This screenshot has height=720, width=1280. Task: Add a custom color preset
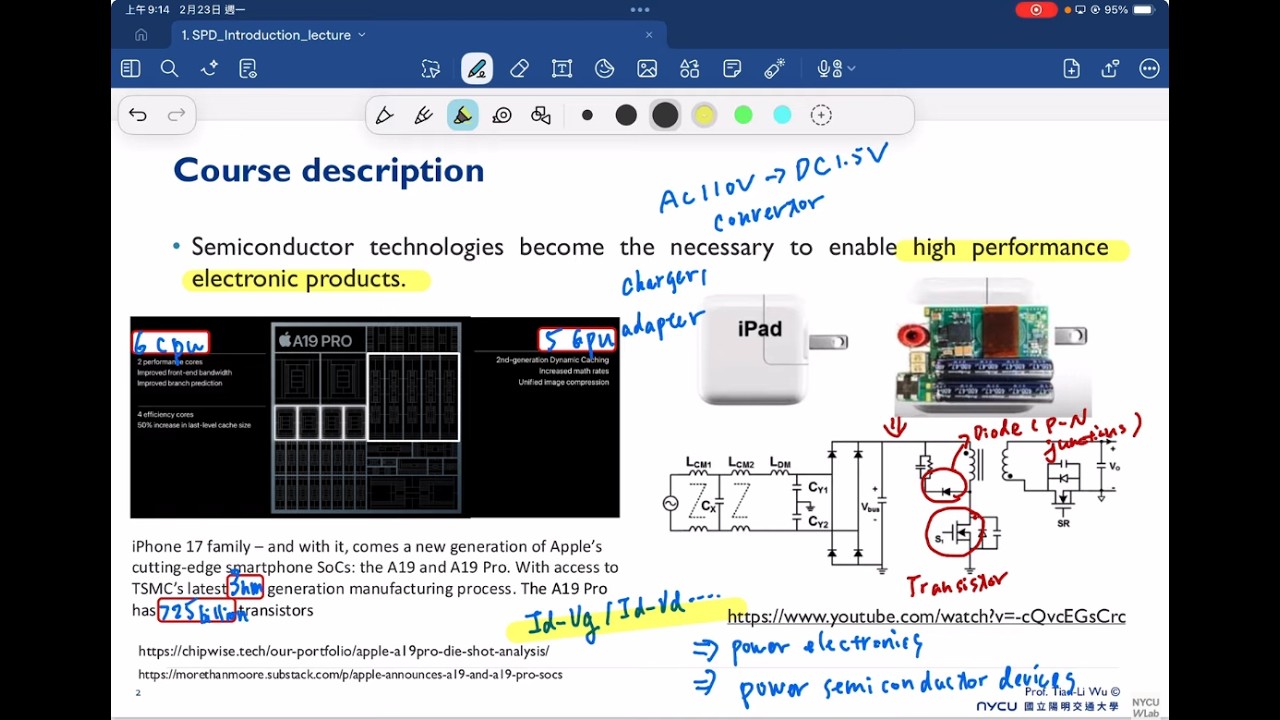tap(821, 115)
